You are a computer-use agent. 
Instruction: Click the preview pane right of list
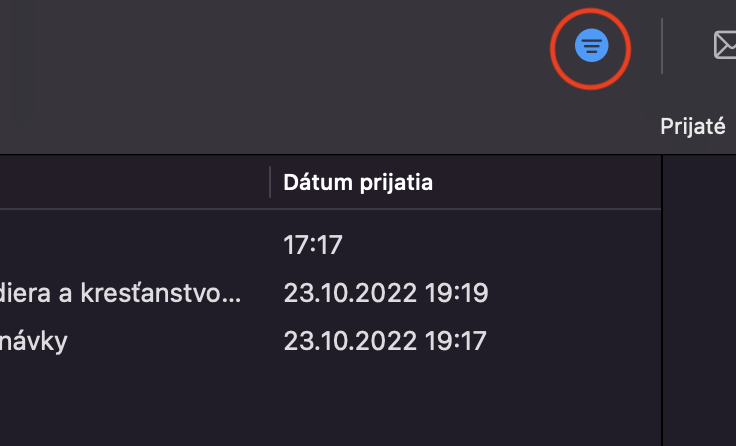tap(700, 300)
